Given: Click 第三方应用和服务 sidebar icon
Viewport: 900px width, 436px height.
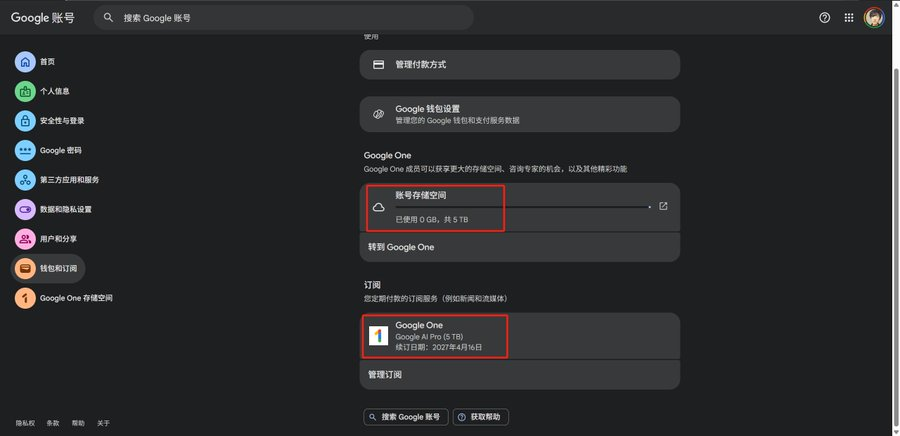Looking at the screenshot, I should 25,180.
